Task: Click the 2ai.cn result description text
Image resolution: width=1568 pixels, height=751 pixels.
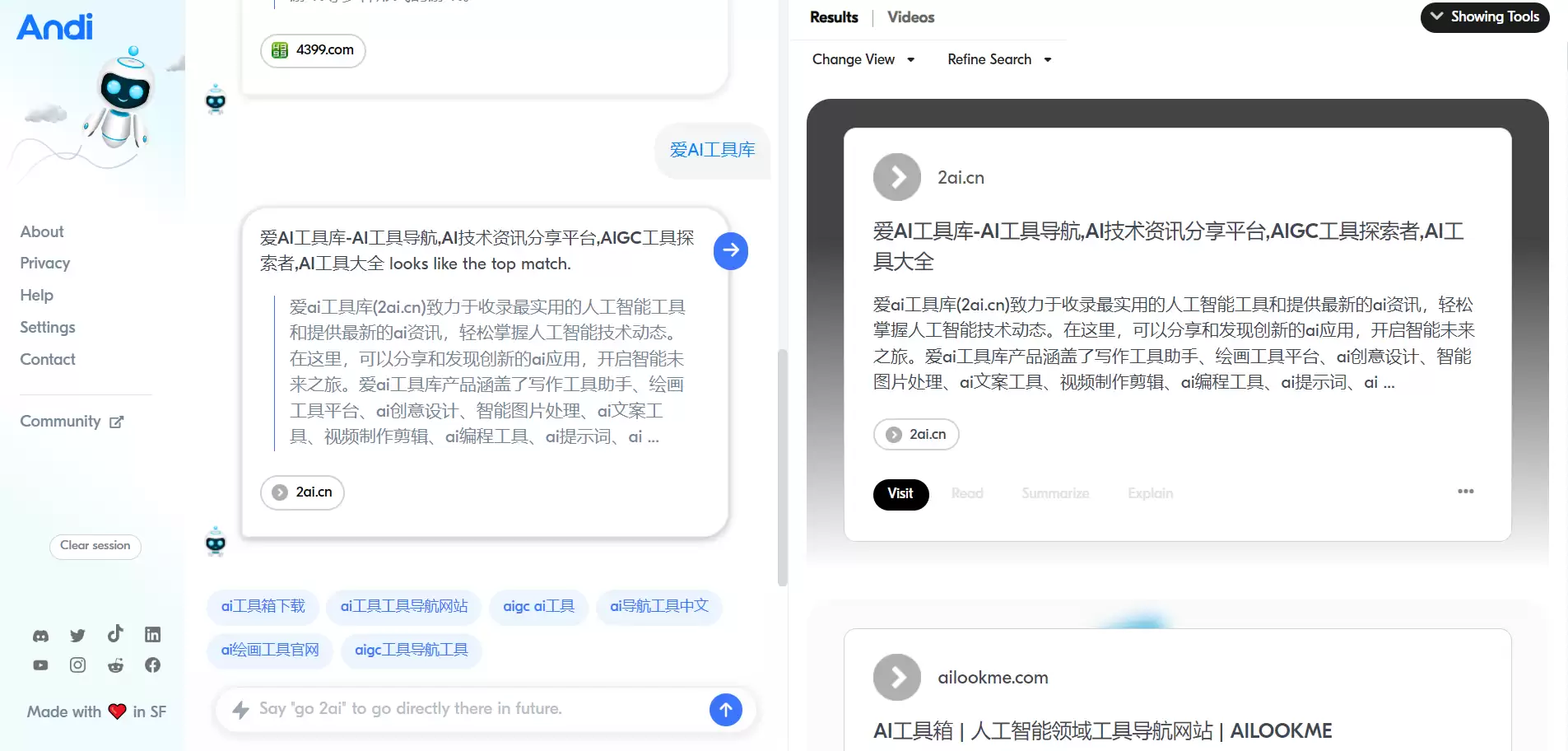Action: (1174, 343)
